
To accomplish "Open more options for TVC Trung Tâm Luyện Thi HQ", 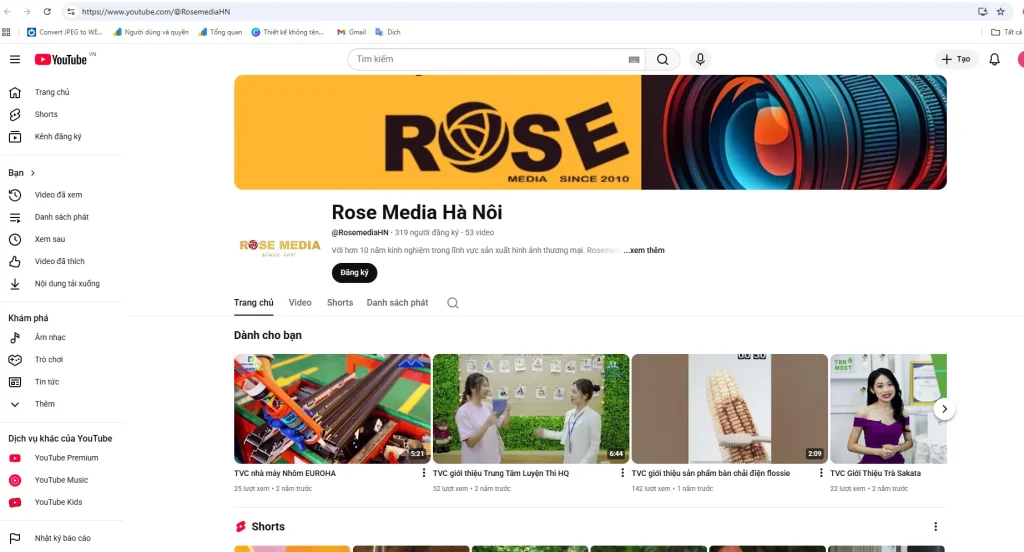I will tap(622, 473).
